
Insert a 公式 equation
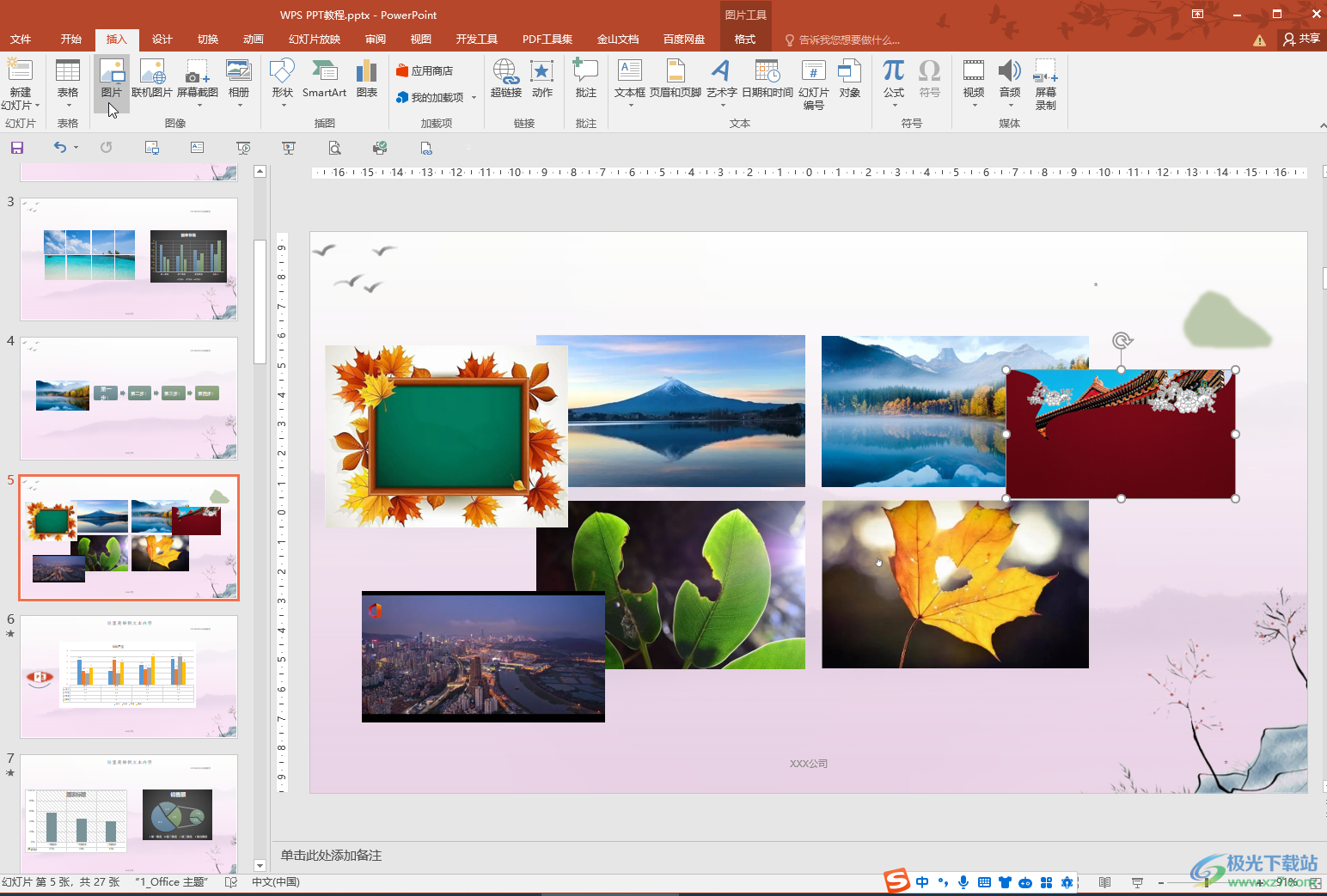pyautogui.click(x=894, y=83)
